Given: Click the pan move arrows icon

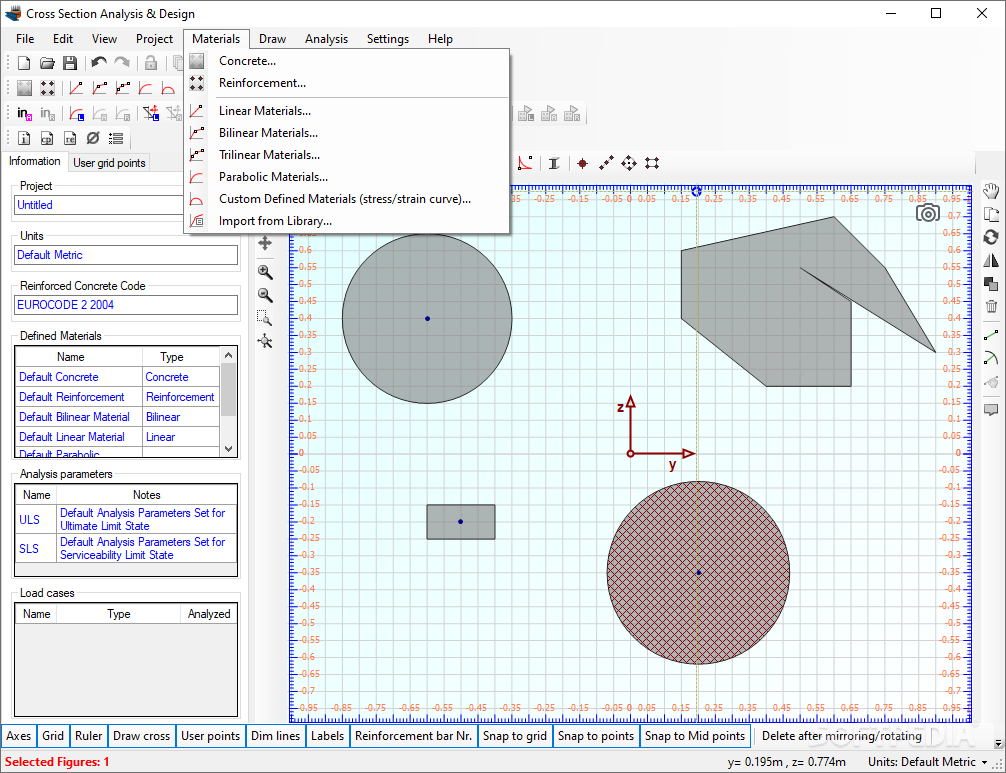Looking at the screenshot, I should [x=265, y=243].
